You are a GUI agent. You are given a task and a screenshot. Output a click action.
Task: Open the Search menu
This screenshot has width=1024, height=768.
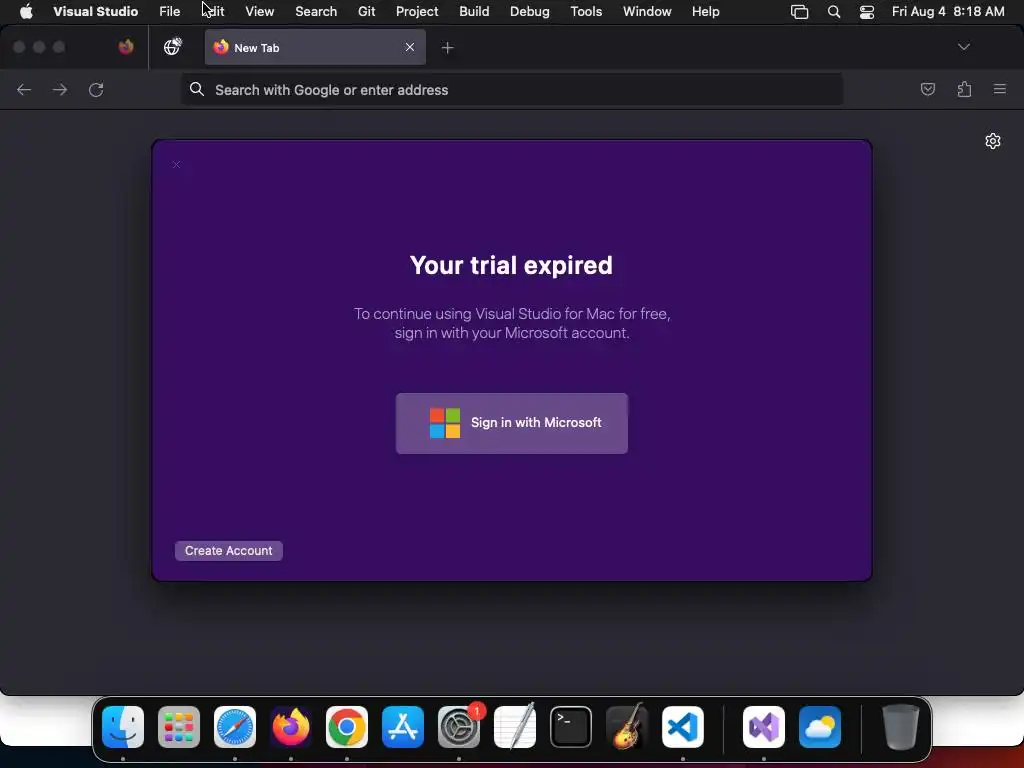click(316, 11)
